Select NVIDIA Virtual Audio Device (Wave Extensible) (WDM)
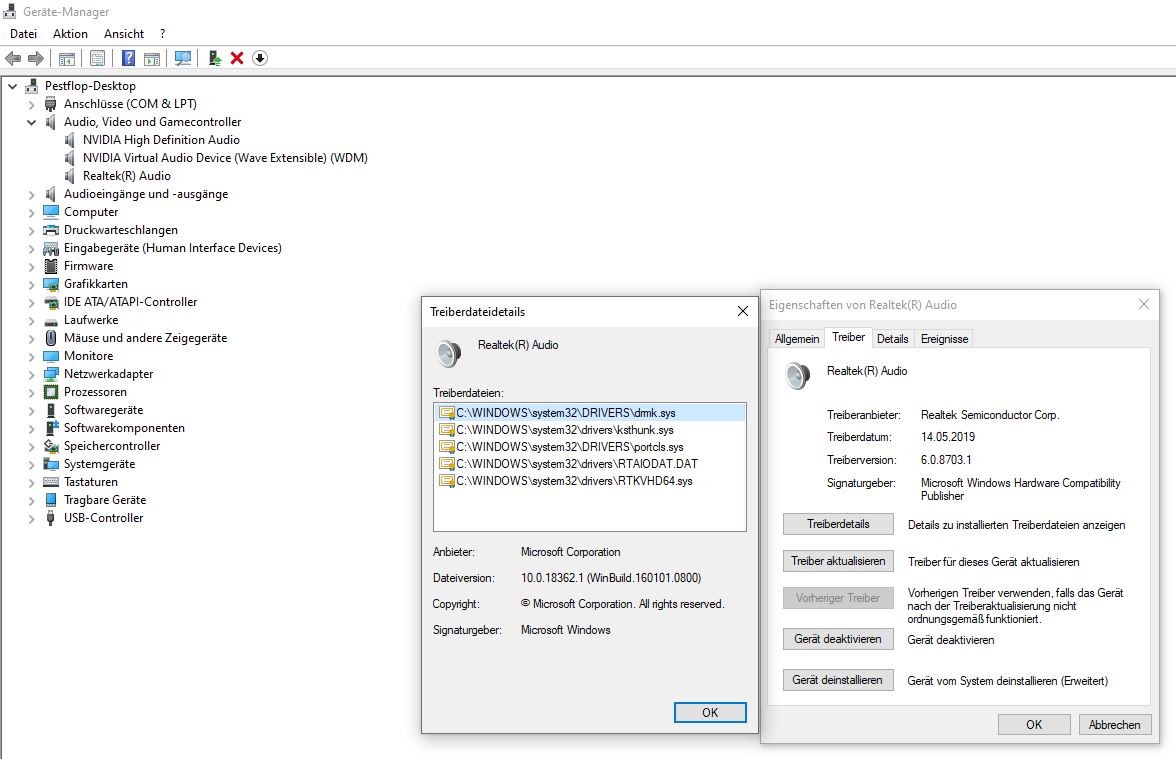 [225, 158]
